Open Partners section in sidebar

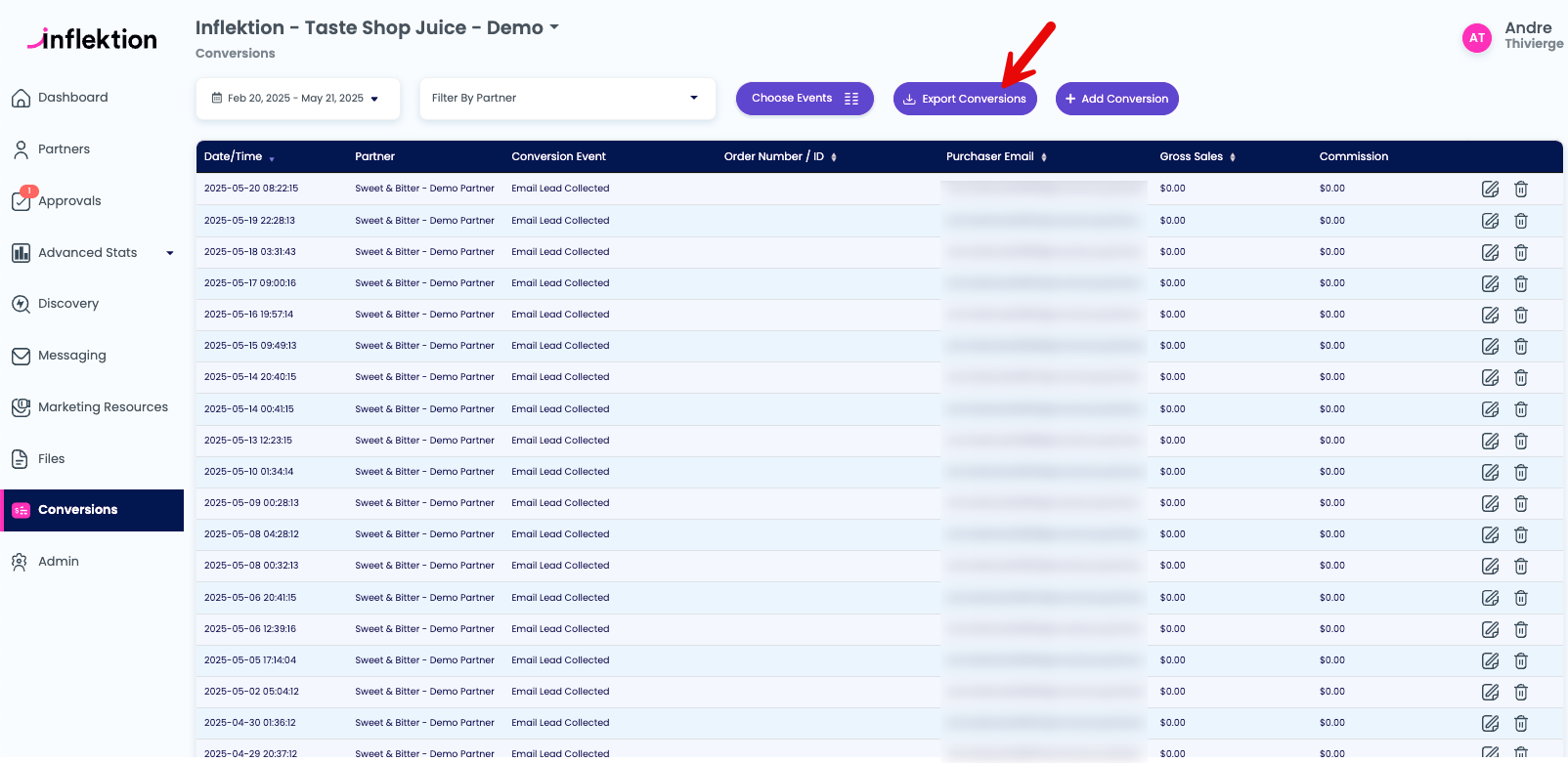[x=64, y=149]
